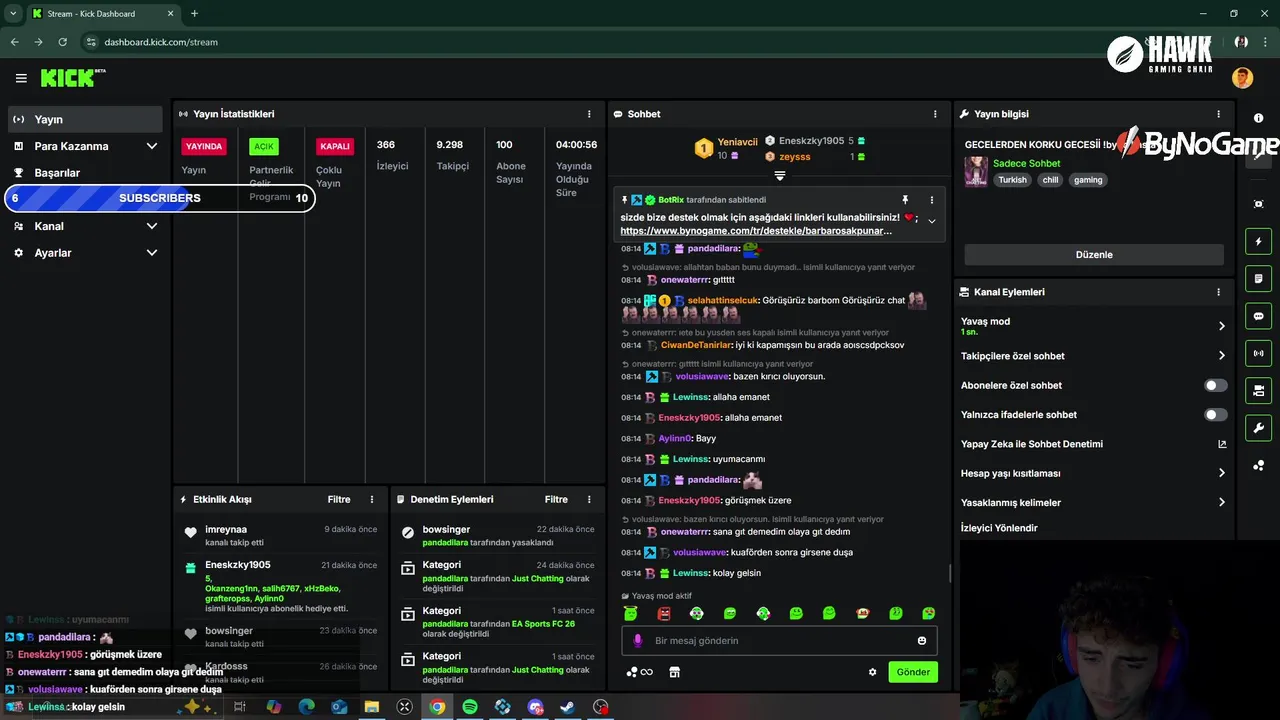Select Yayın in left navigation
This screenshot has width=1280, height=720.
pos(85,119)
